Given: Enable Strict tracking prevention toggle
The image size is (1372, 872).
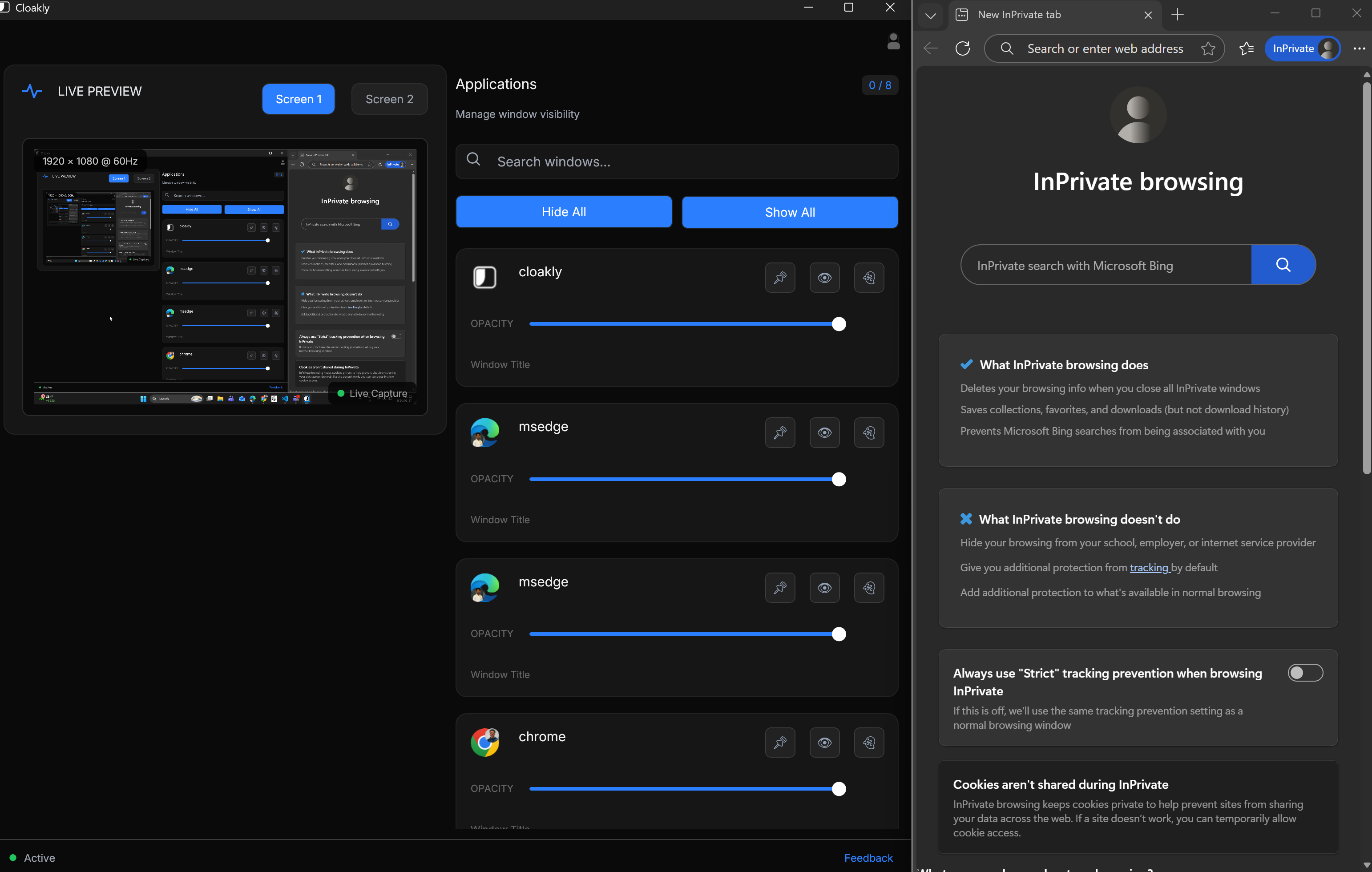Looking at the screenshot, I should (1305, 673).
